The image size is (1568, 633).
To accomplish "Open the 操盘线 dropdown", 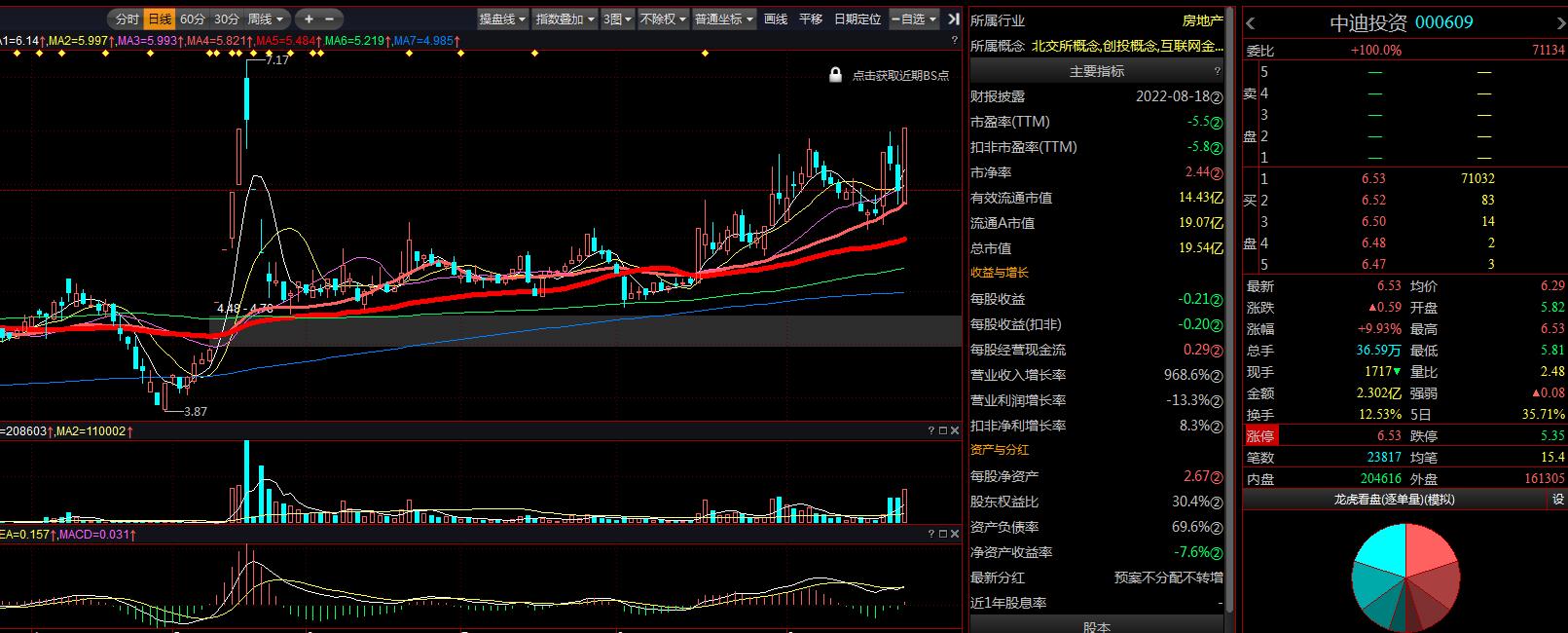I will 502,19.
